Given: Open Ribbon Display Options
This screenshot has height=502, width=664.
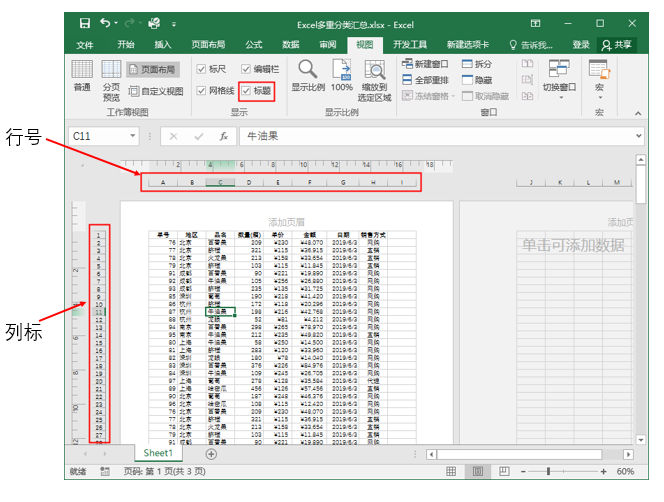Looking at the screenshot, I should click(536, 23).
